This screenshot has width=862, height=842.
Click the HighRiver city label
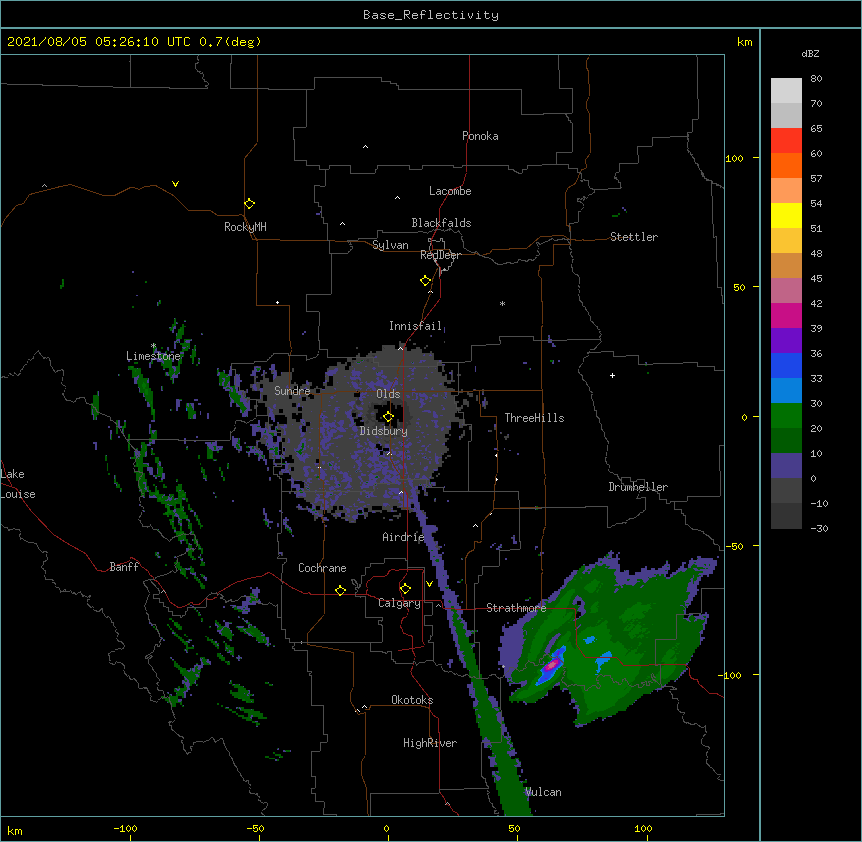(430, 743)
